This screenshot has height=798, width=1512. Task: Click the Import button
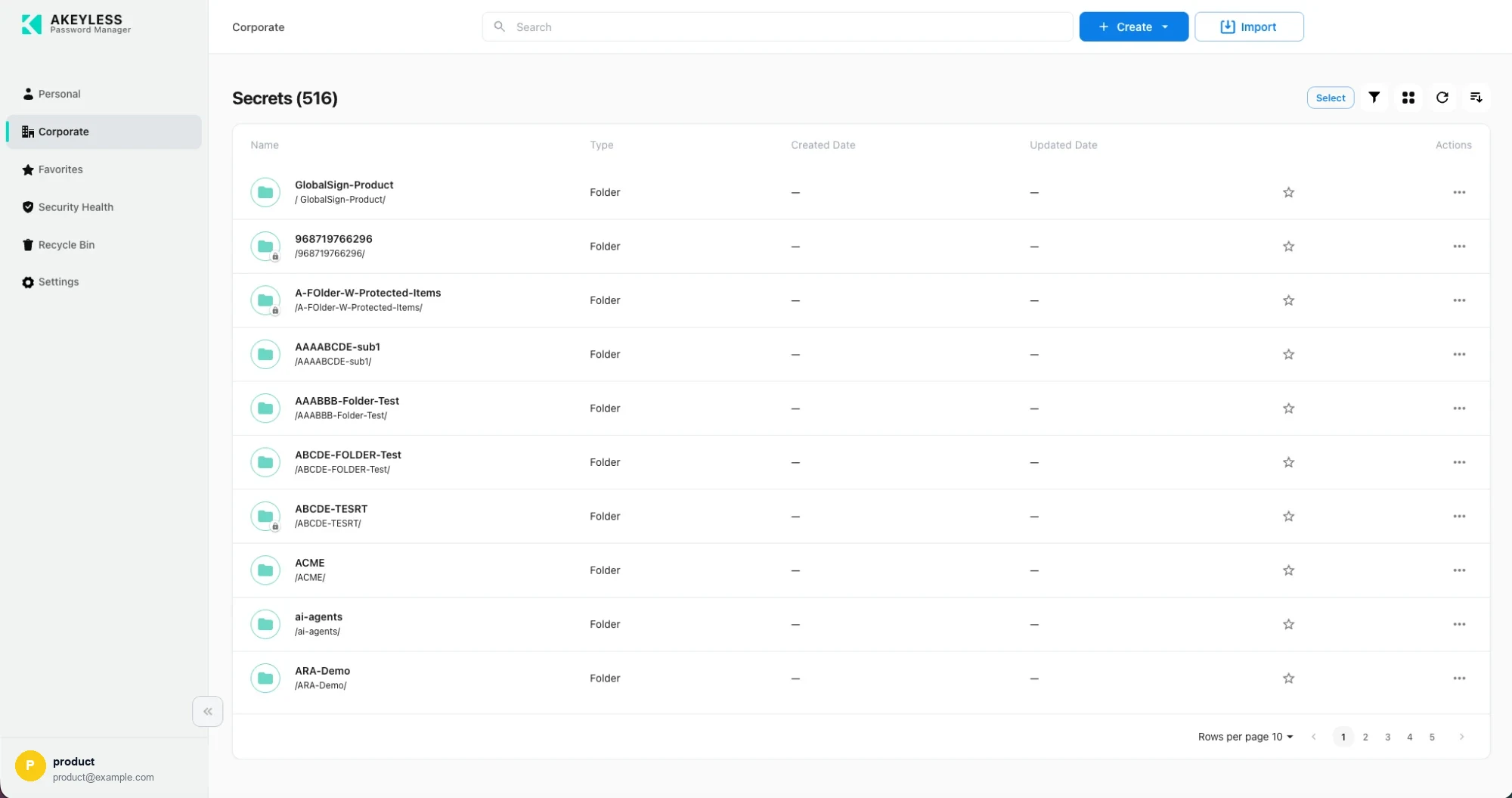(x=1248, y=26)
